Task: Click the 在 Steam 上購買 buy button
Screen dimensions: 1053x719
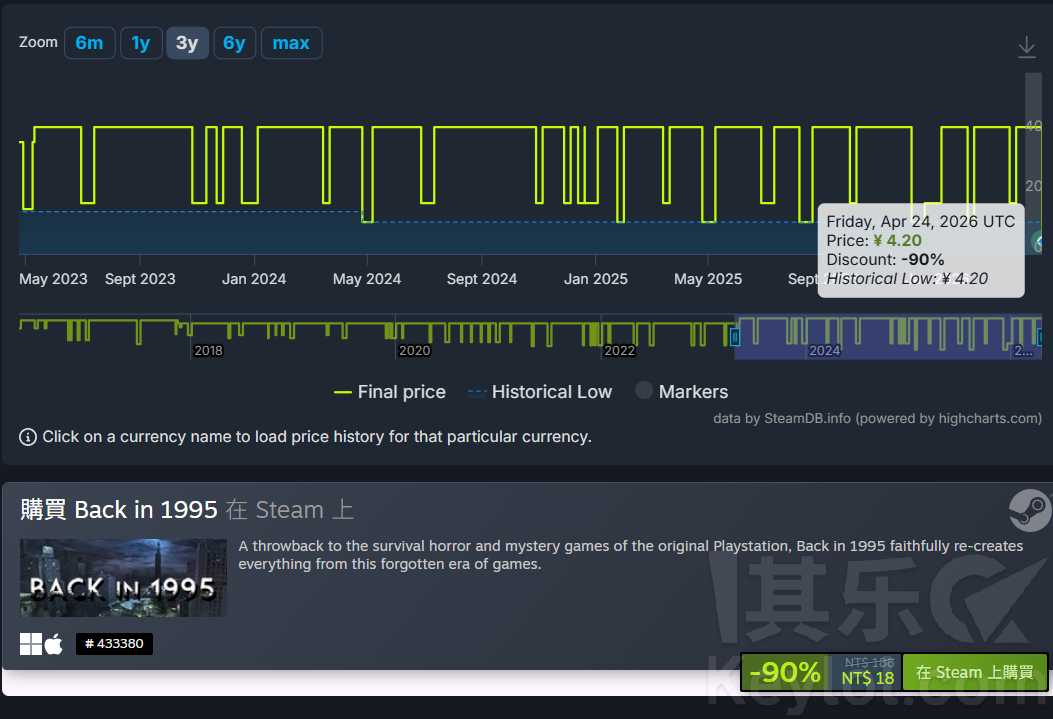Action: point(975,672)
